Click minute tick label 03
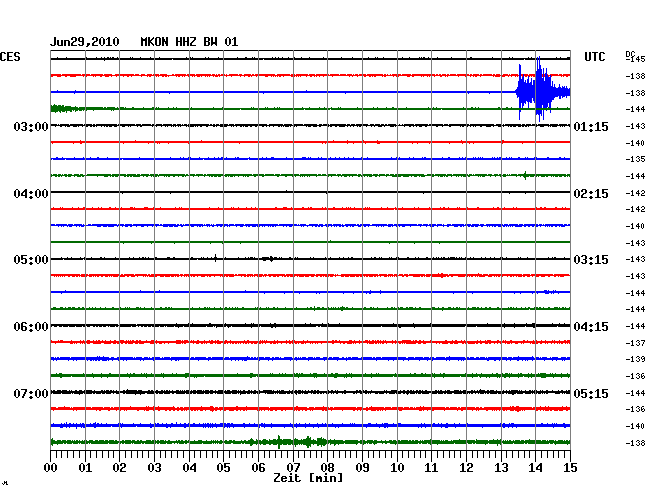The width and height of the screenshot is (650, 494). [x=154, y=467]
